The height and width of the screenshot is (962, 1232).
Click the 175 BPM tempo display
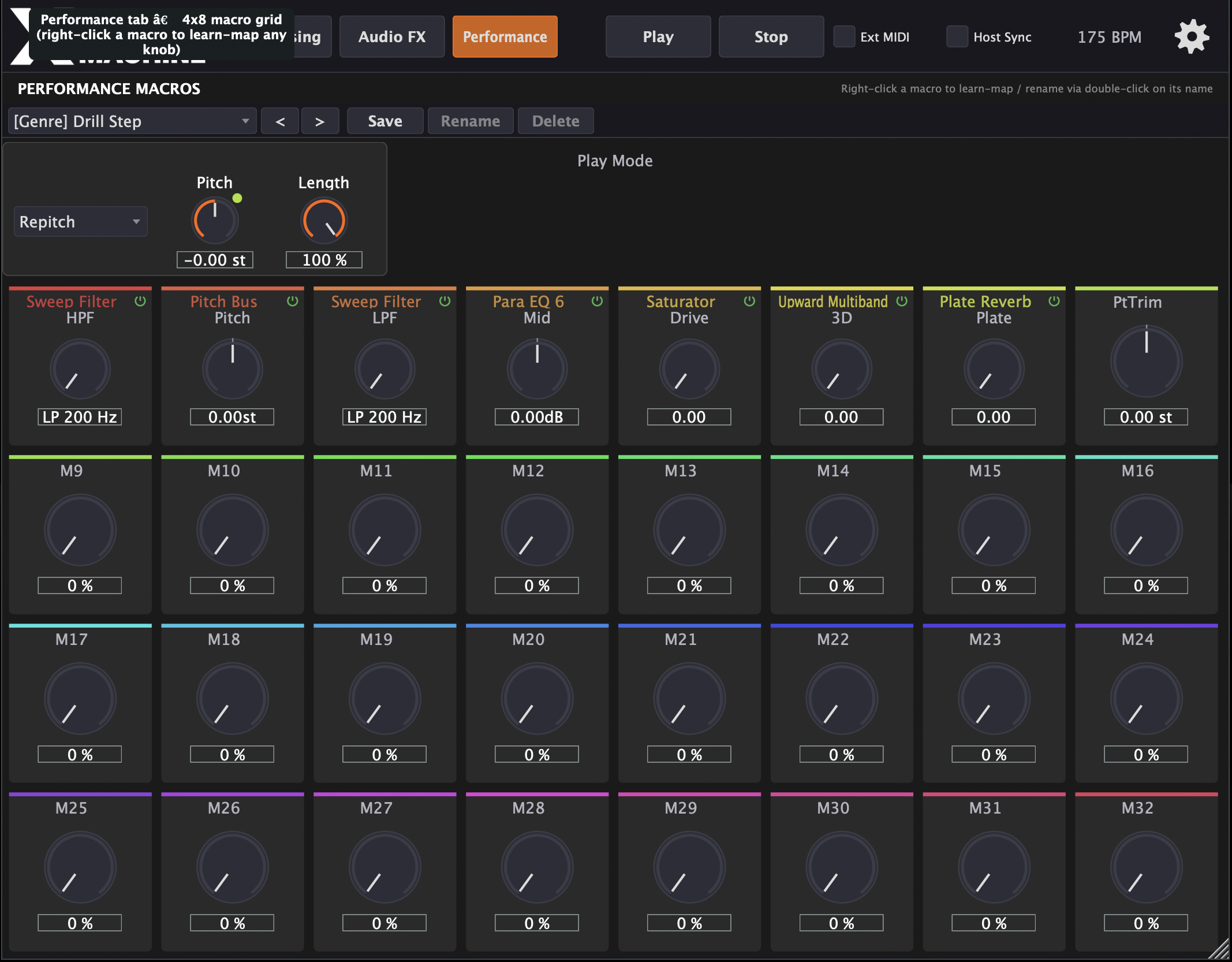(1109, 37)
